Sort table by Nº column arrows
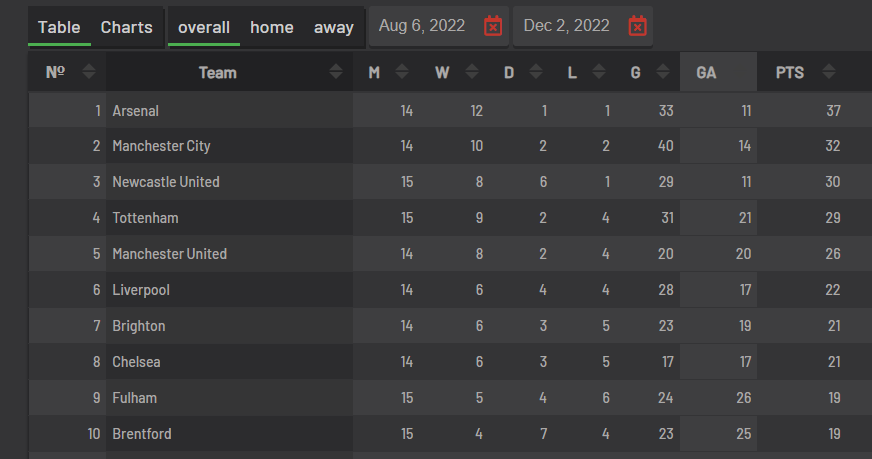The image size is (872, 459). [89, 72]
